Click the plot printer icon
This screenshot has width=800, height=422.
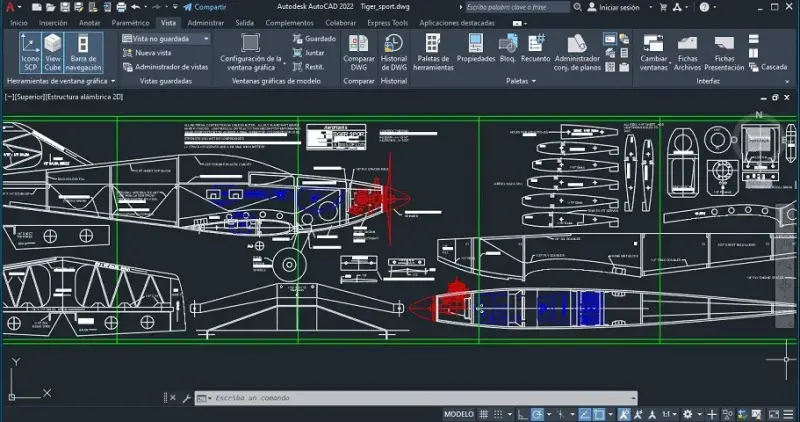(121, 7)
